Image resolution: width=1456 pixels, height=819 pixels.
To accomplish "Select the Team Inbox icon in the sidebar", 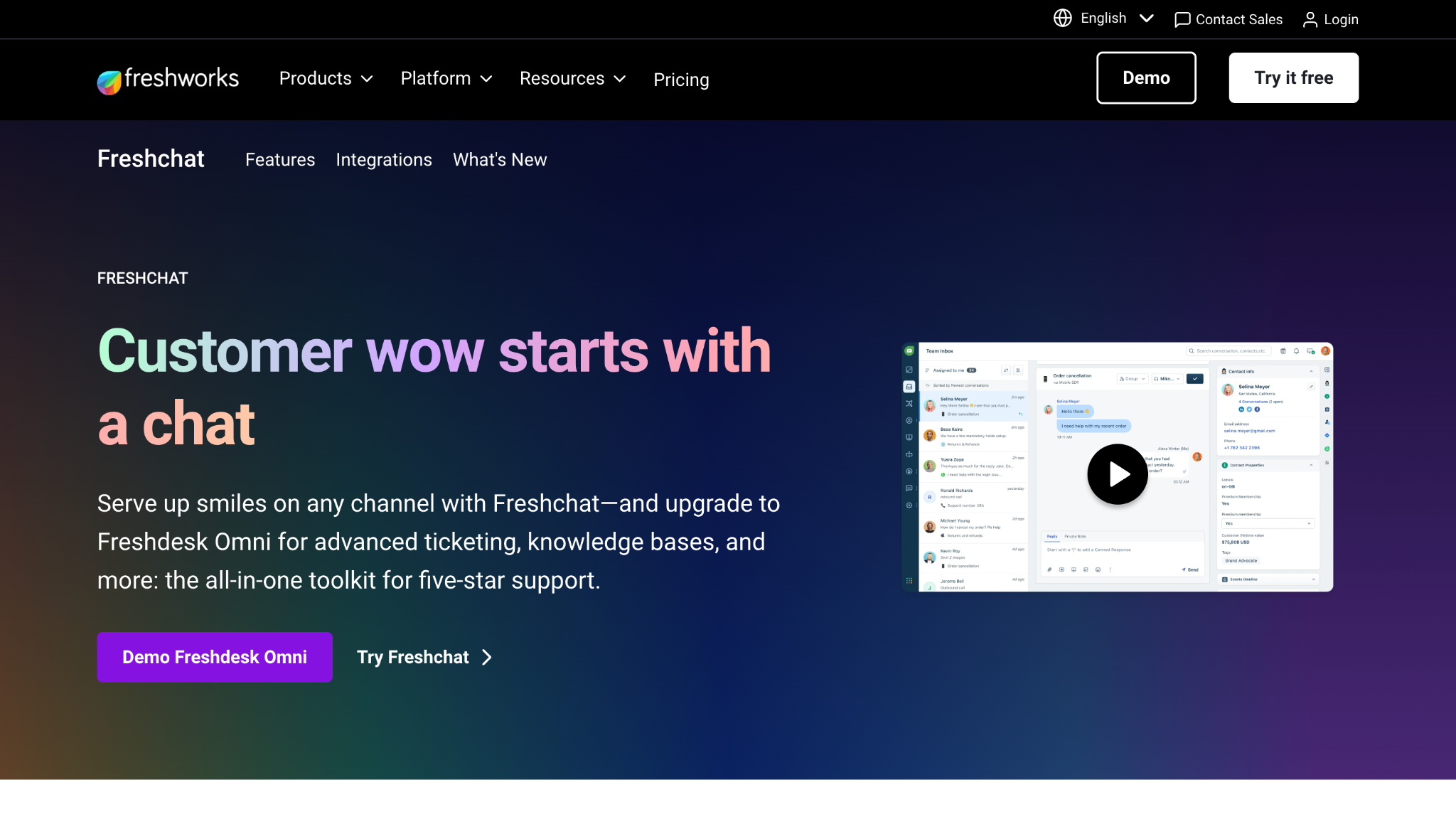I will (909, 387).
